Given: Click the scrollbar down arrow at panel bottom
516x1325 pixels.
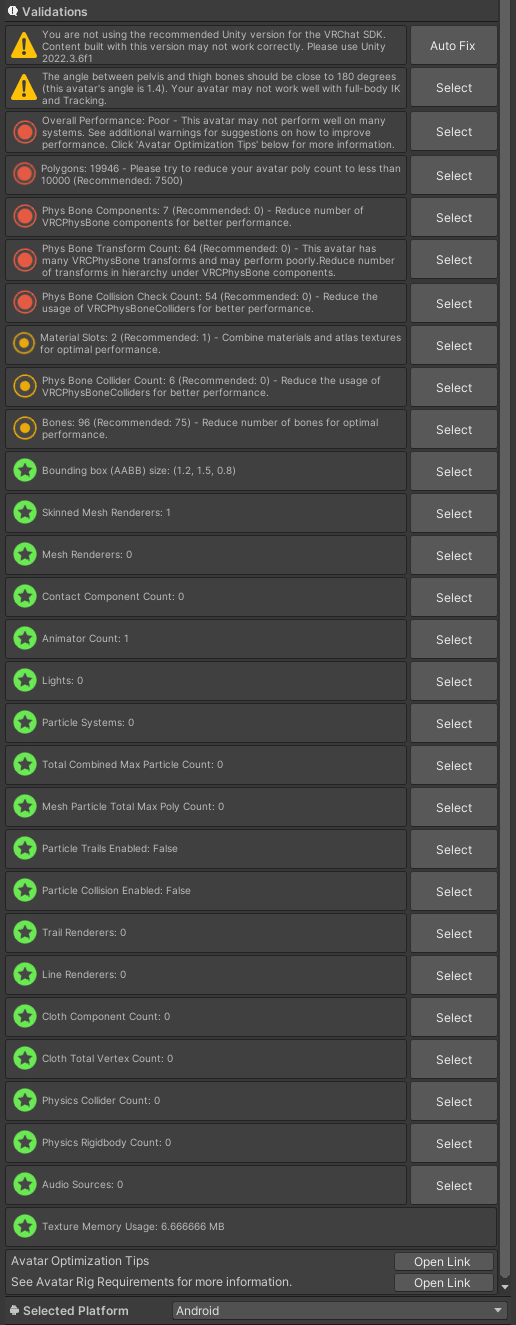Looking at the screenshot, I should click(506, 1287).
